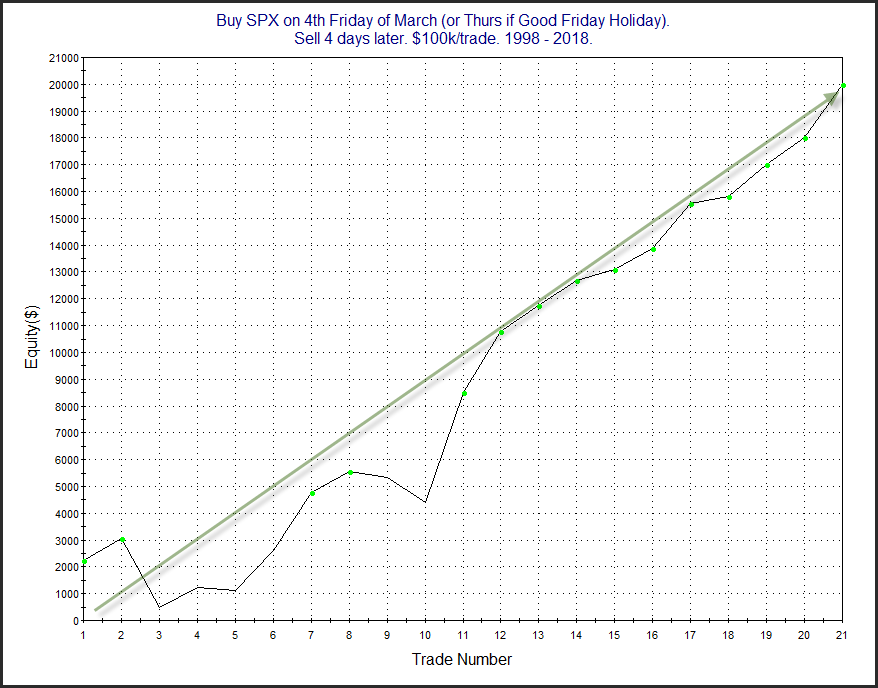The height and width of the screenshot is (688, 878).
Task: Click the y-axis tick label 7000
Action: click(x=67, y=433)
